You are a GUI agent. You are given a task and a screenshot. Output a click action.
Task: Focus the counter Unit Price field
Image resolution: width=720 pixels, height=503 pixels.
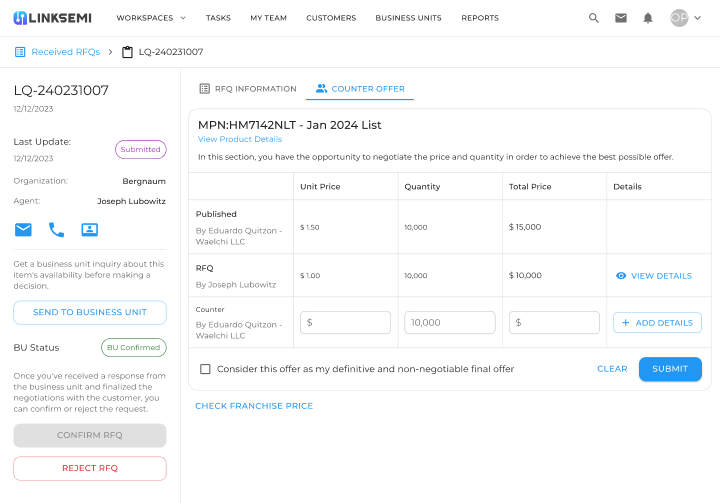(345, 322)
